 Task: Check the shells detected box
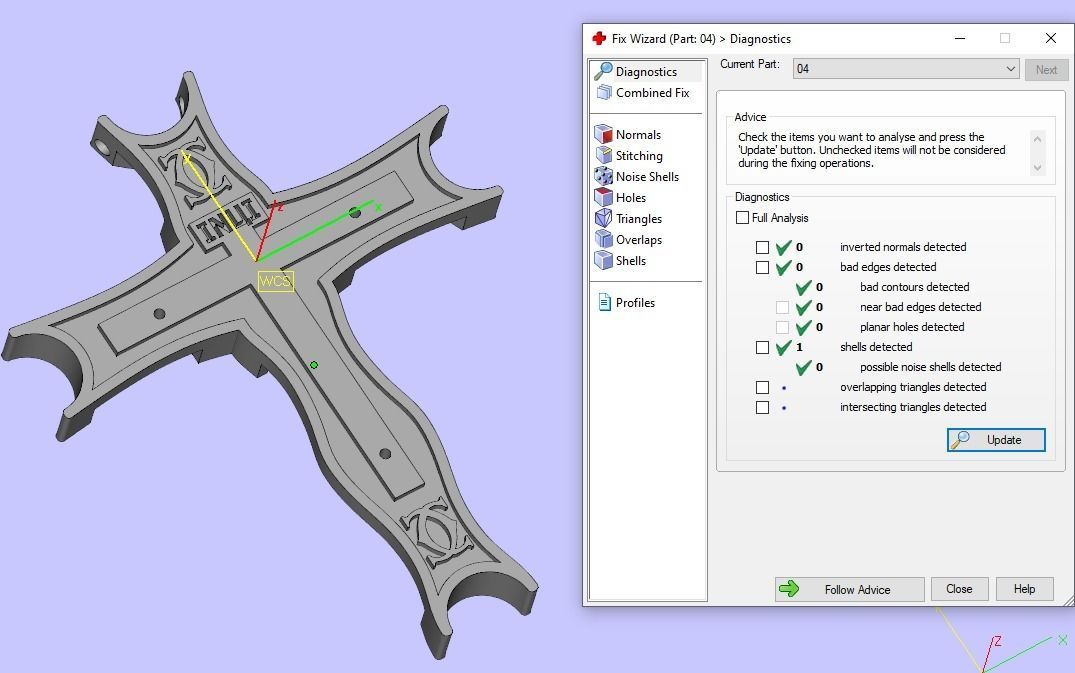coord(762,347)
